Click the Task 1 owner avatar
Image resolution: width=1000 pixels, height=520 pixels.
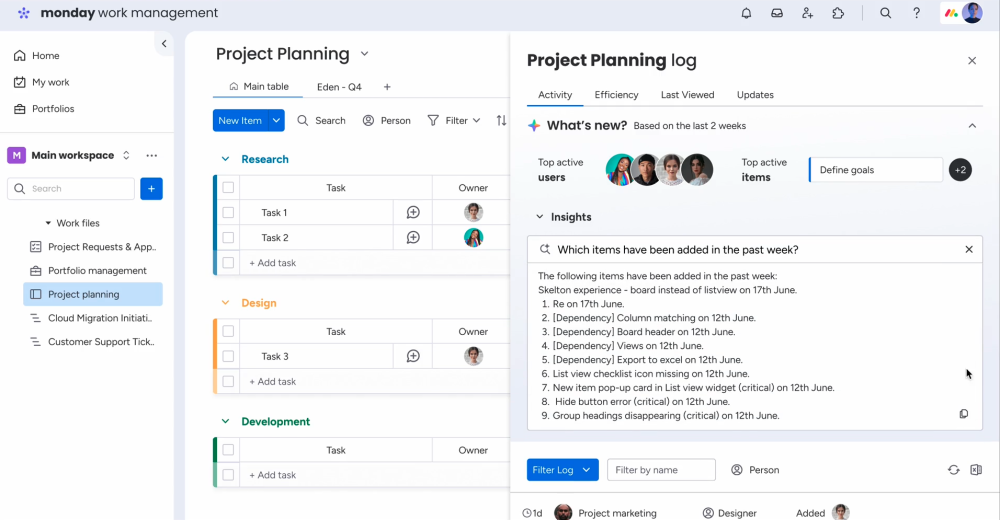(473, 212)
